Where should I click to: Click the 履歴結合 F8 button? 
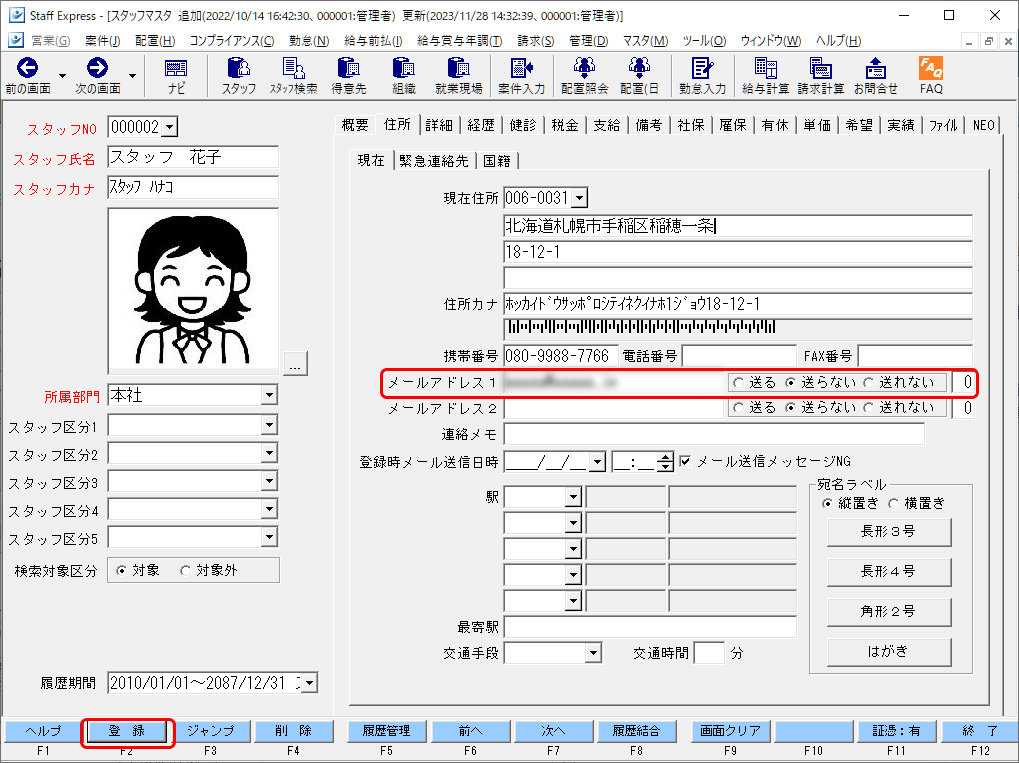tap(636, 731)
